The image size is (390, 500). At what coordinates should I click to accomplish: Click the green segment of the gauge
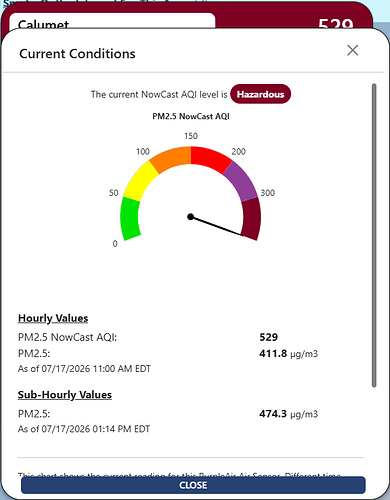[x=130, y=219]
